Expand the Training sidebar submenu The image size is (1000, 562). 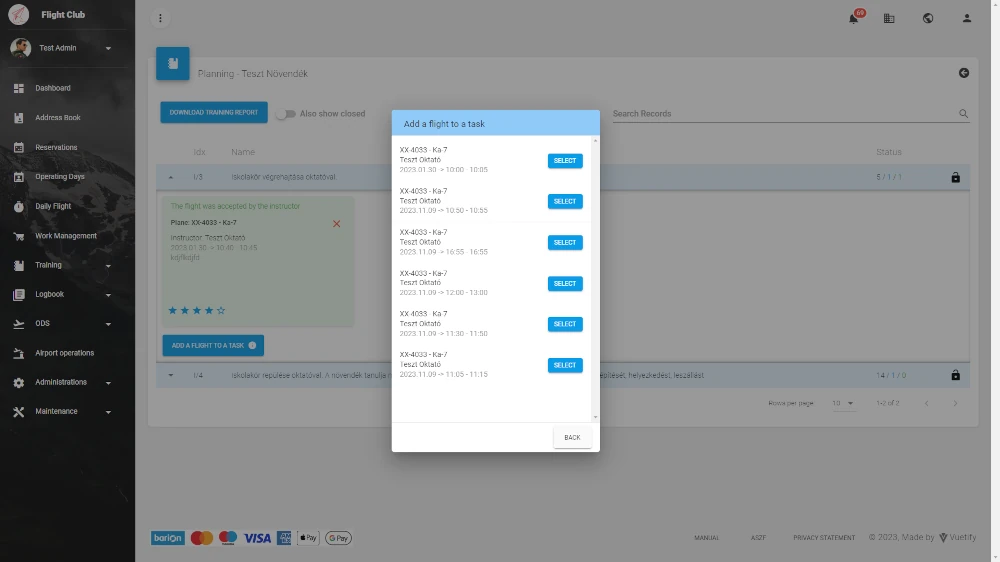click(x=108, y=266)
